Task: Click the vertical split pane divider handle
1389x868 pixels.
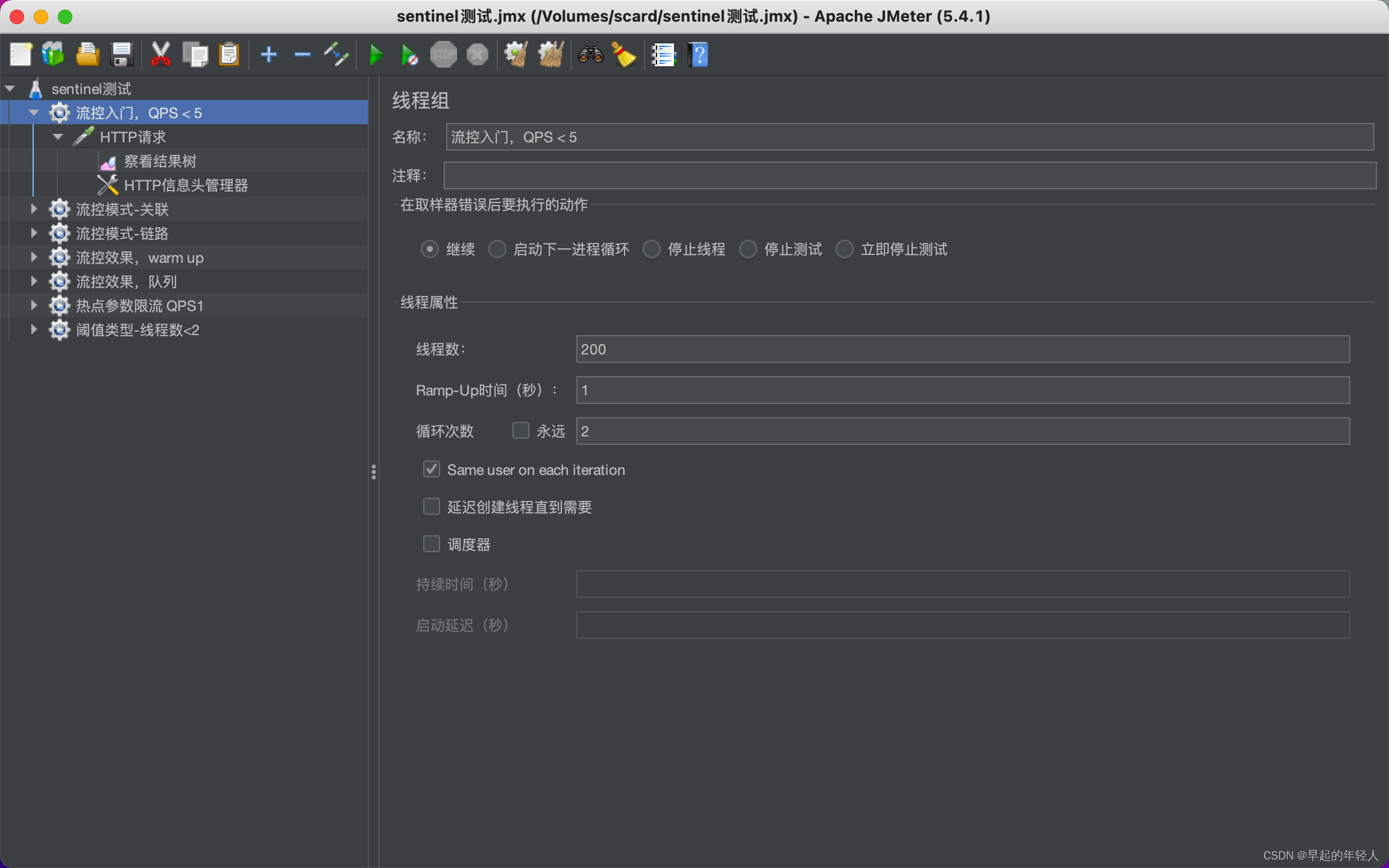Action: (374, 472)
